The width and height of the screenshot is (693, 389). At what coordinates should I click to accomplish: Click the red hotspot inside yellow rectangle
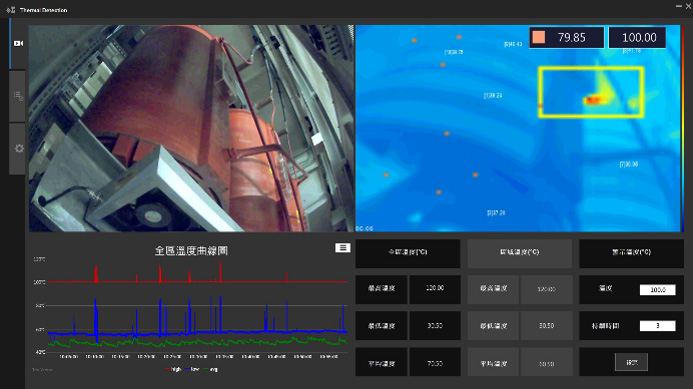click(592, 100)
